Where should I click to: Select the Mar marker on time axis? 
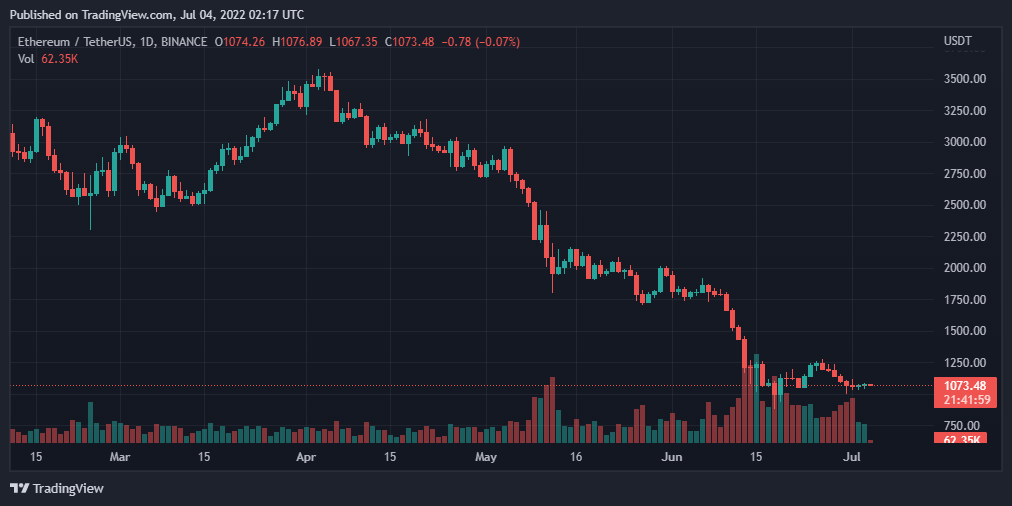click(120, 457)
